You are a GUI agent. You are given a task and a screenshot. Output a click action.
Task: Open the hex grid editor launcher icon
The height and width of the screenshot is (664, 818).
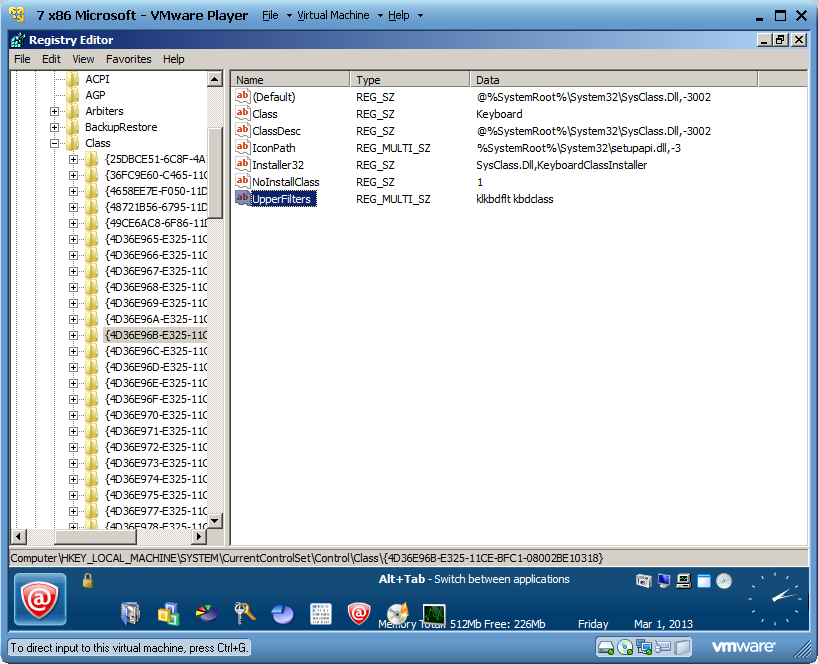(x=320, y=614)
